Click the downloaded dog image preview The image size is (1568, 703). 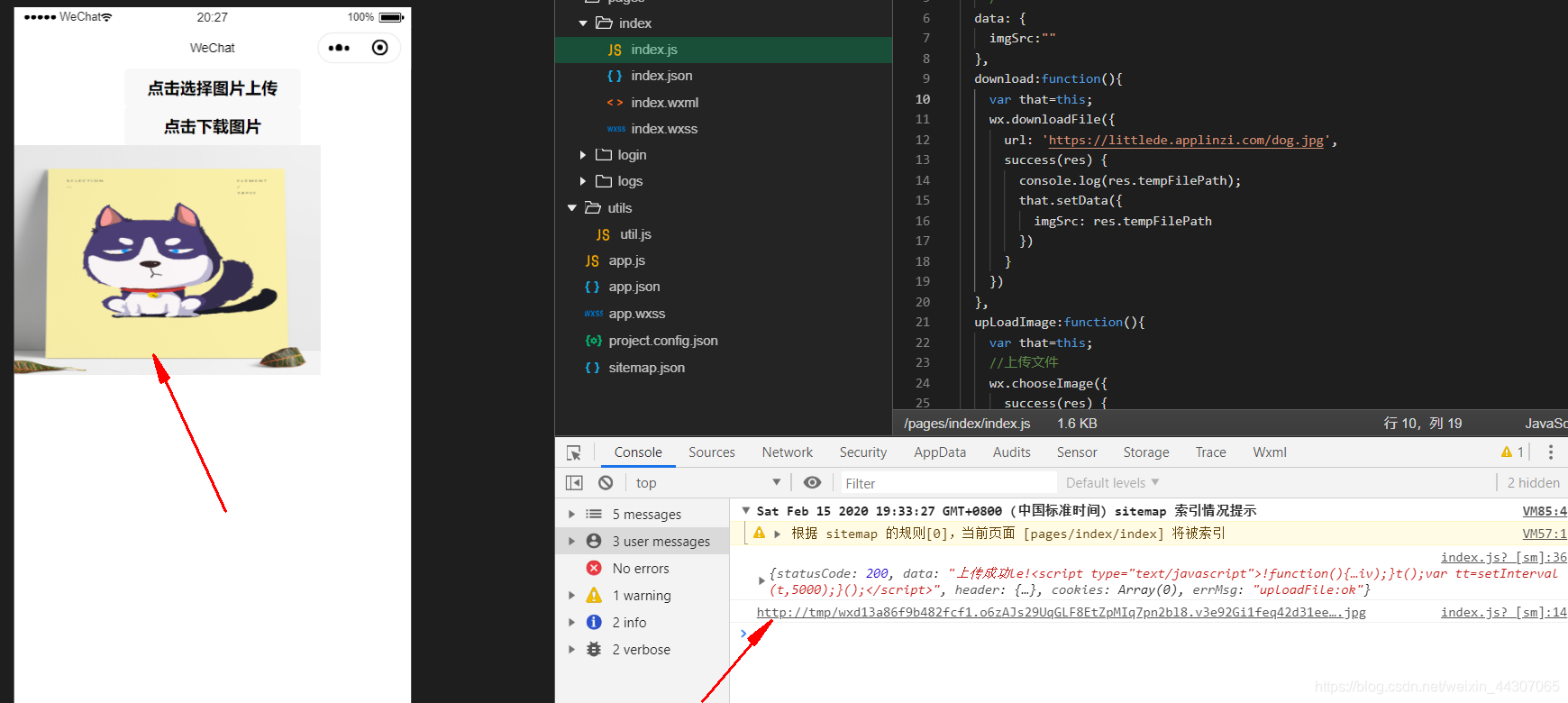(168, 260)
